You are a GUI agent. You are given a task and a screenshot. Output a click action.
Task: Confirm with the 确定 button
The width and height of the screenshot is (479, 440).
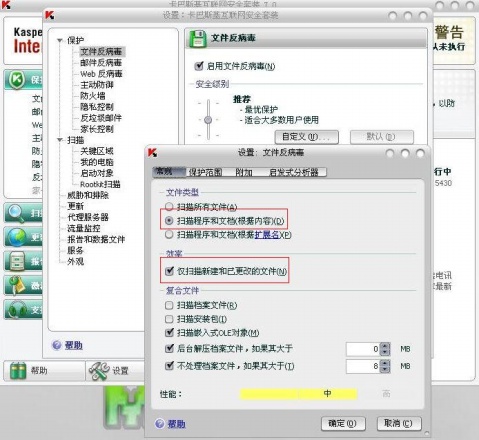[x=343, y=424]
